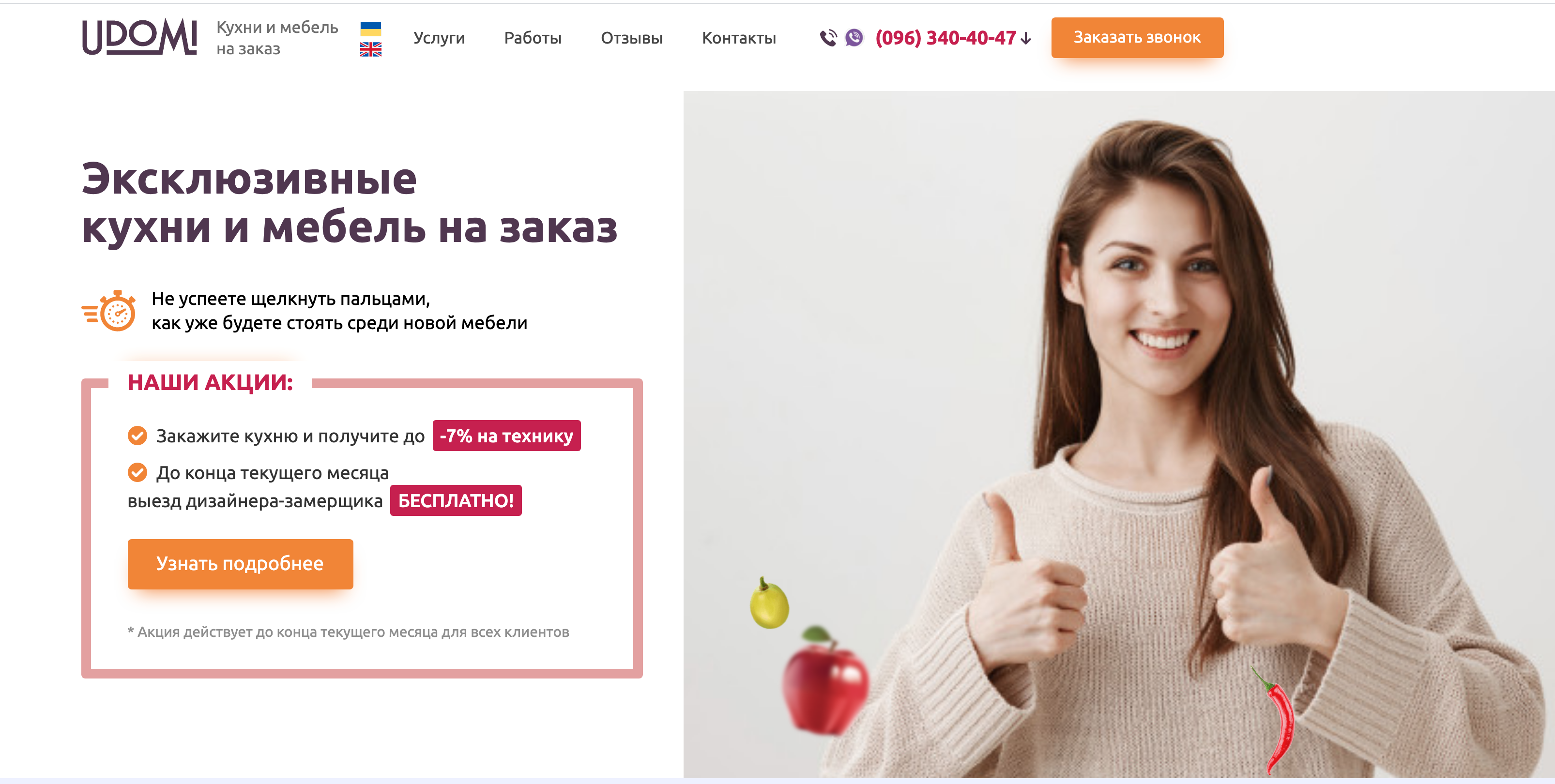Switch language via the Ukrainian flag
Image resolution: width=1555 pixels, height=784 pixels.
tap(371, 29)
